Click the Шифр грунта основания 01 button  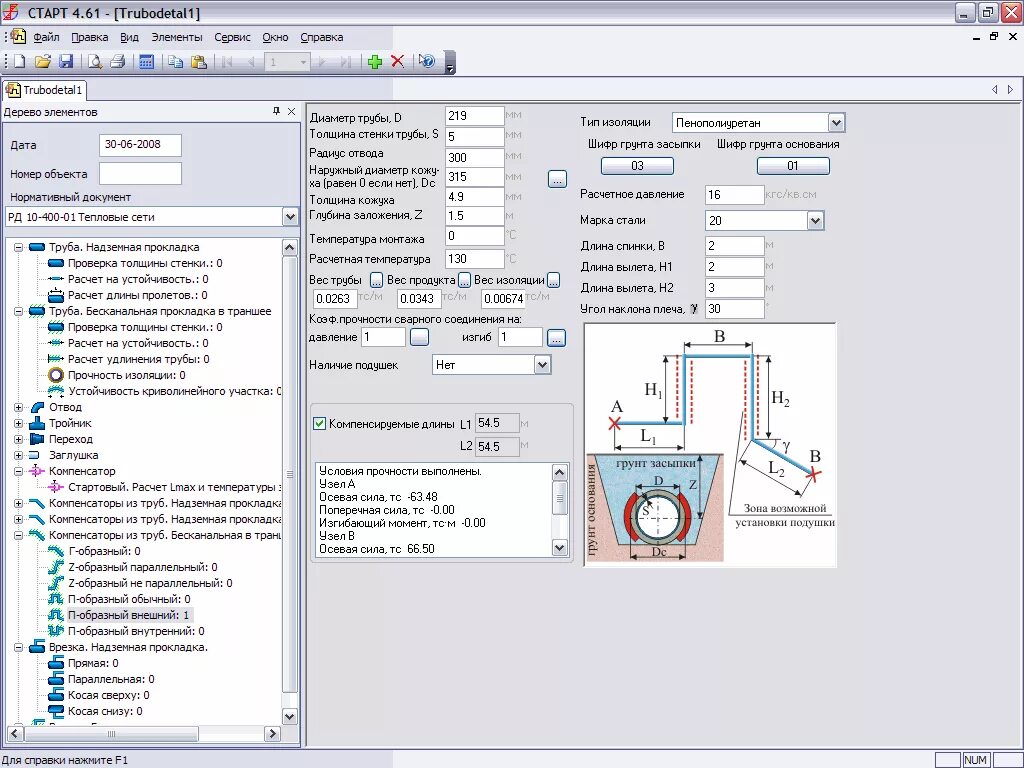[793, 166]
